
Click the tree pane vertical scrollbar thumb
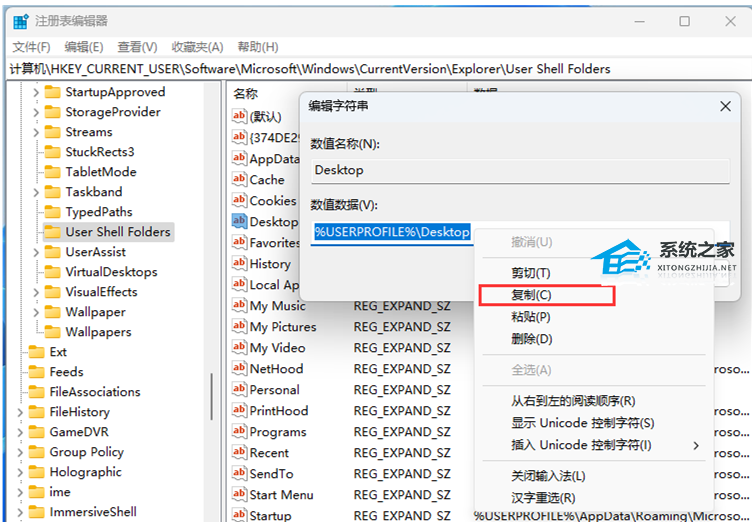(x=212, y=397)
